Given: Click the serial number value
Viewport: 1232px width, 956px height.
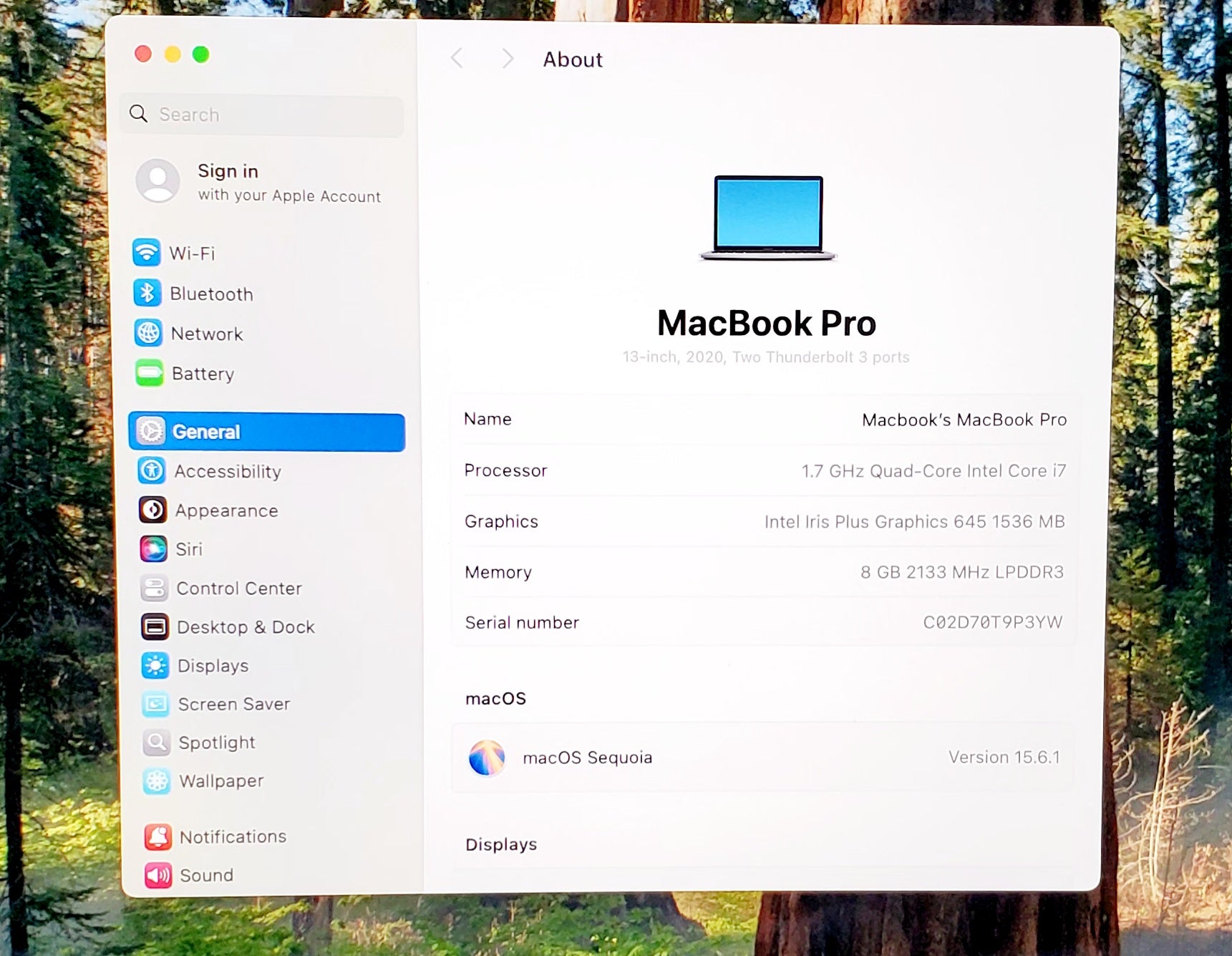Looking at the screenshot, I should [992, 622].
